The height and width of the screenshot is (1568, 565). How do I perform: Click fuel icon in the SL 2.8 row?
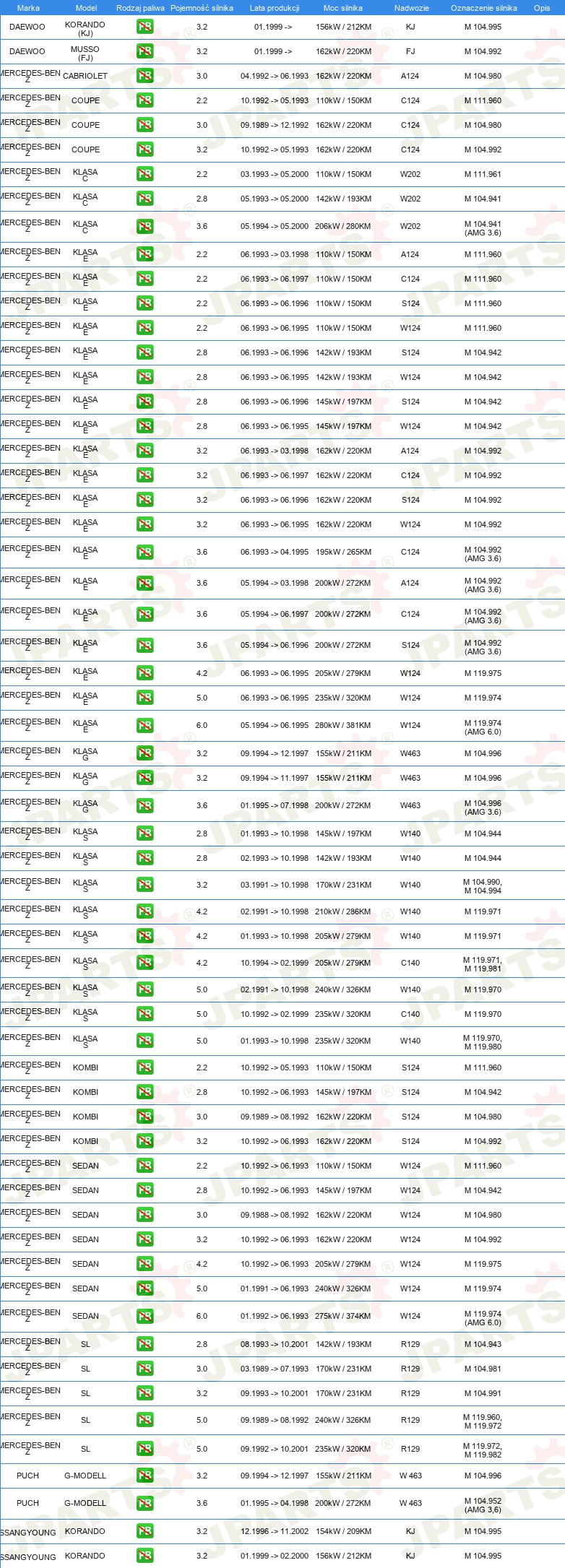[145, 1344]
